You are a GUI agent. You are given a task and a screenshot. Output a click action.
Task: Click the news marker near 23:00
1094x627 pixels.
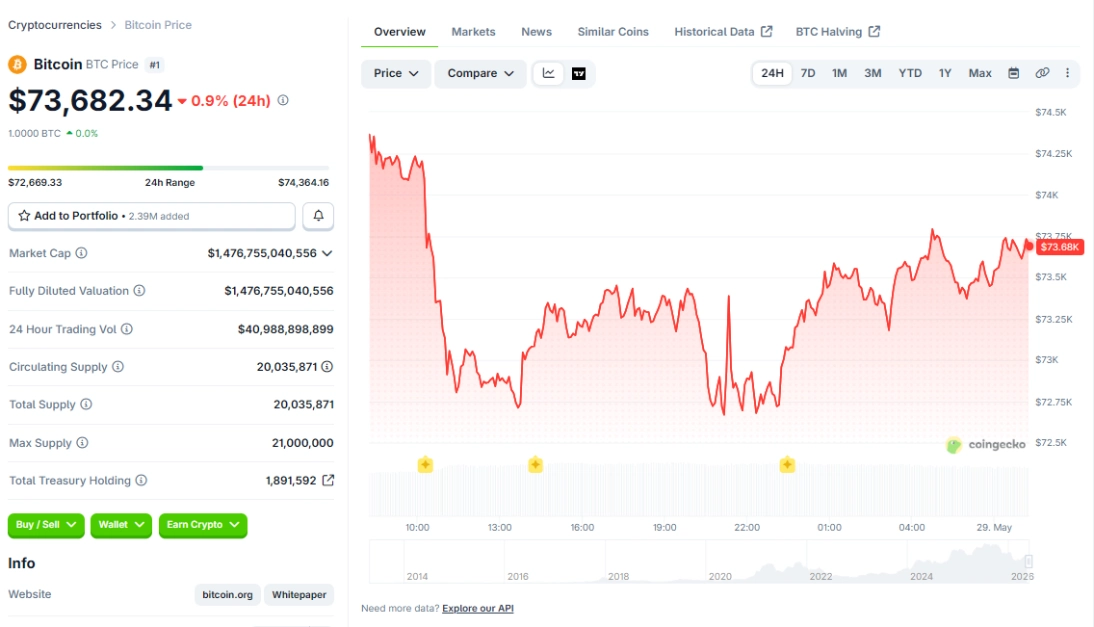pos(787,464)
